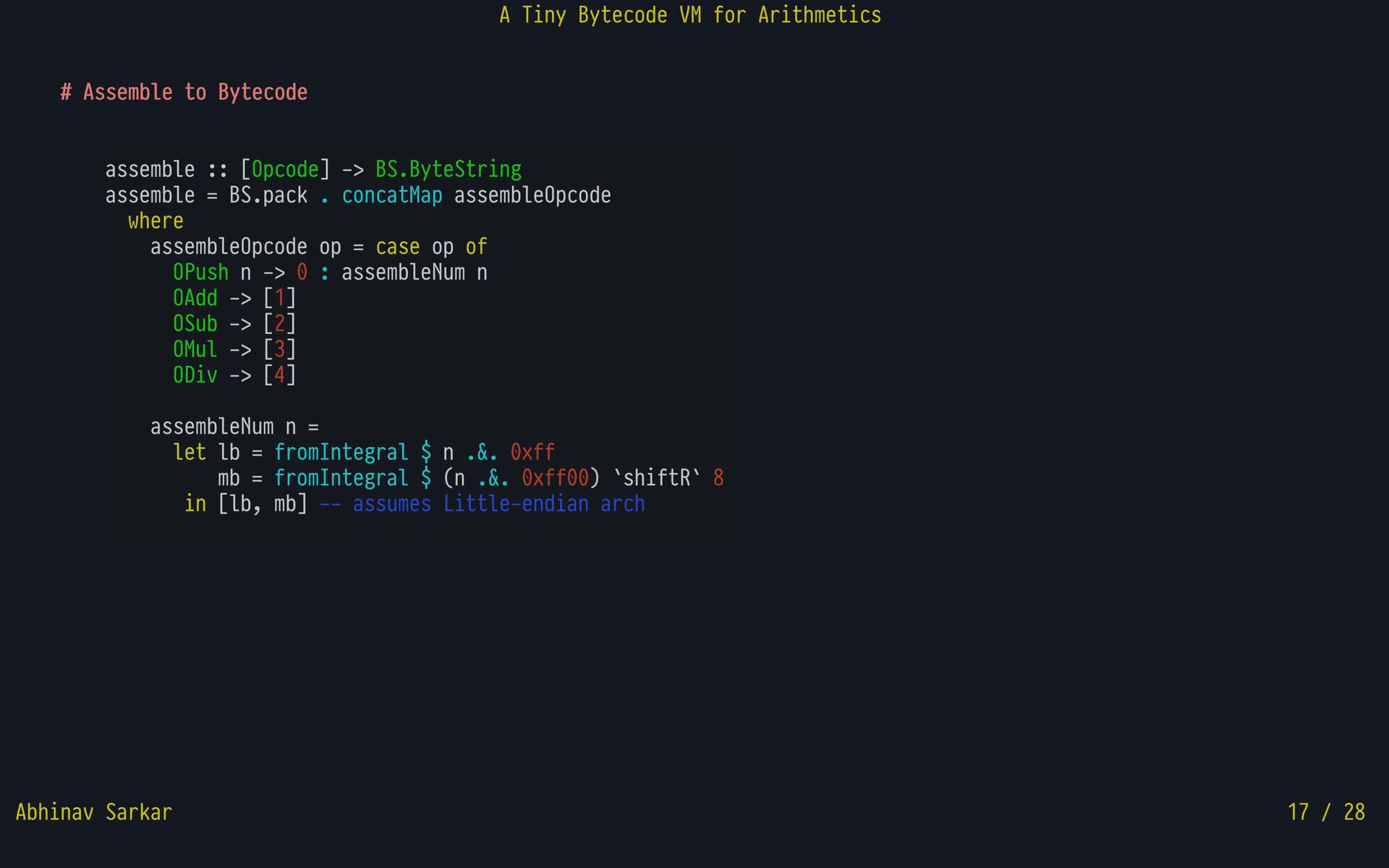Click the presentation title at top

pyautogui.click(x=690, y=15)
